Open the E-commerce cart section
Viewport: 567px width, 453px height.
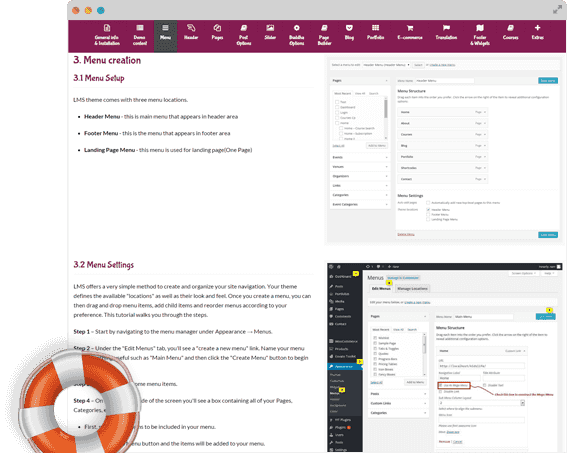pos(410,32)
